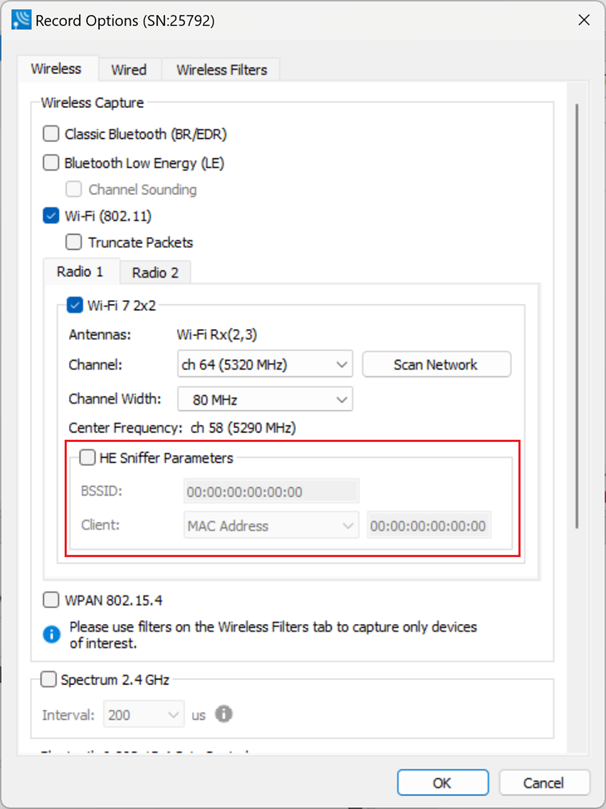Click the dialog's vertical scrollbar thumb
This screenshot has height=809, width=606.
pos(577,316)
